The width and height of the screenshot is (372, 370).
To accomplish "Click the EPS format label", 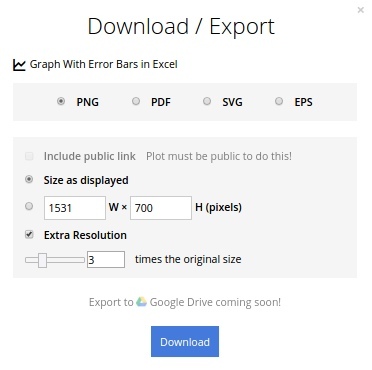I will click(303, 102).
